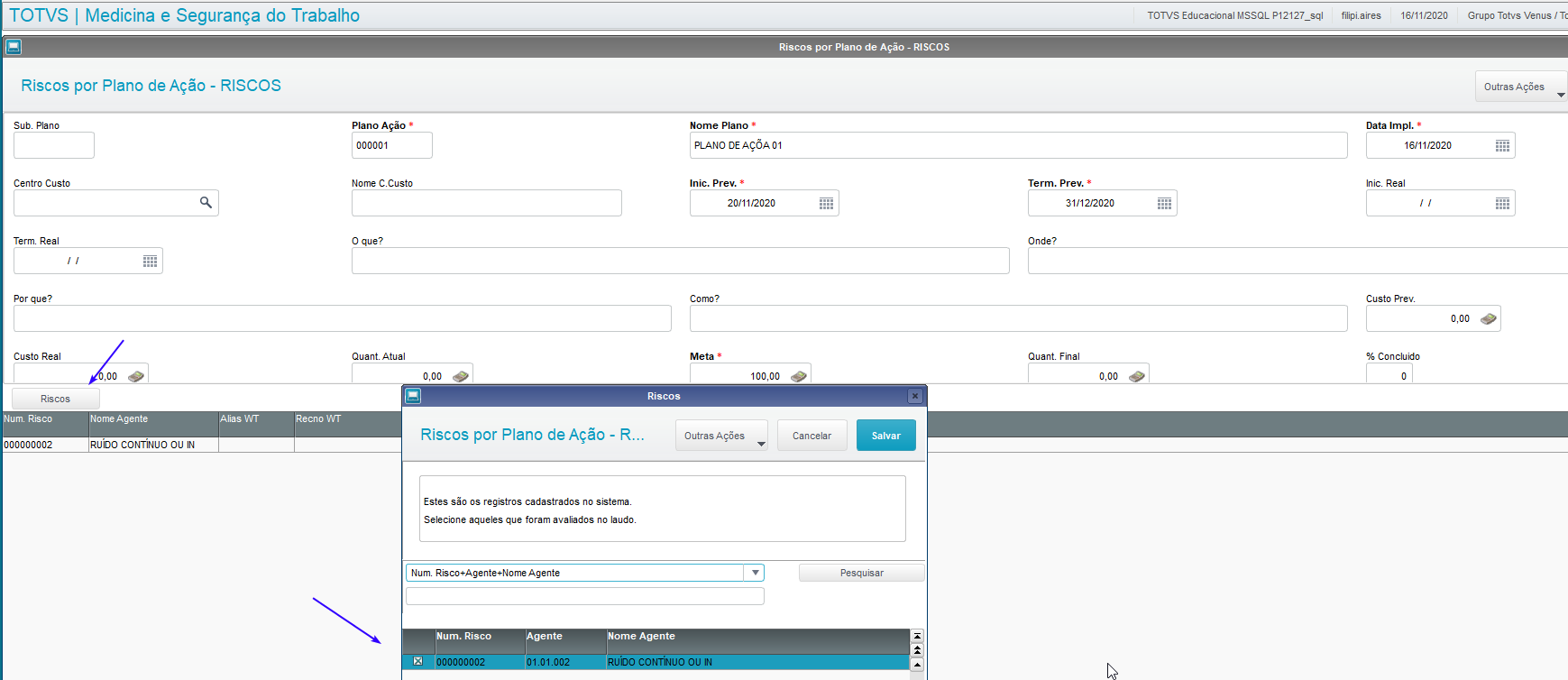Click the 16/11/2020 date in header bar

coord(1424,15)
